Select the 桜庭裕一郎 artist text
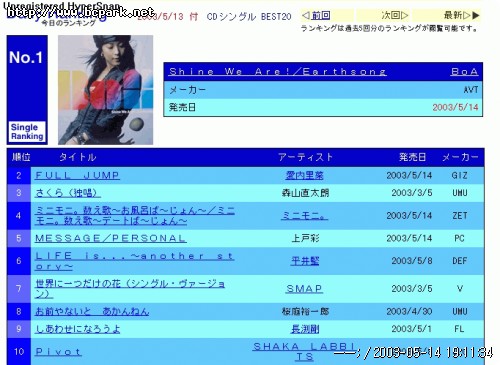The image size is (500, 365). click(305, 311)
